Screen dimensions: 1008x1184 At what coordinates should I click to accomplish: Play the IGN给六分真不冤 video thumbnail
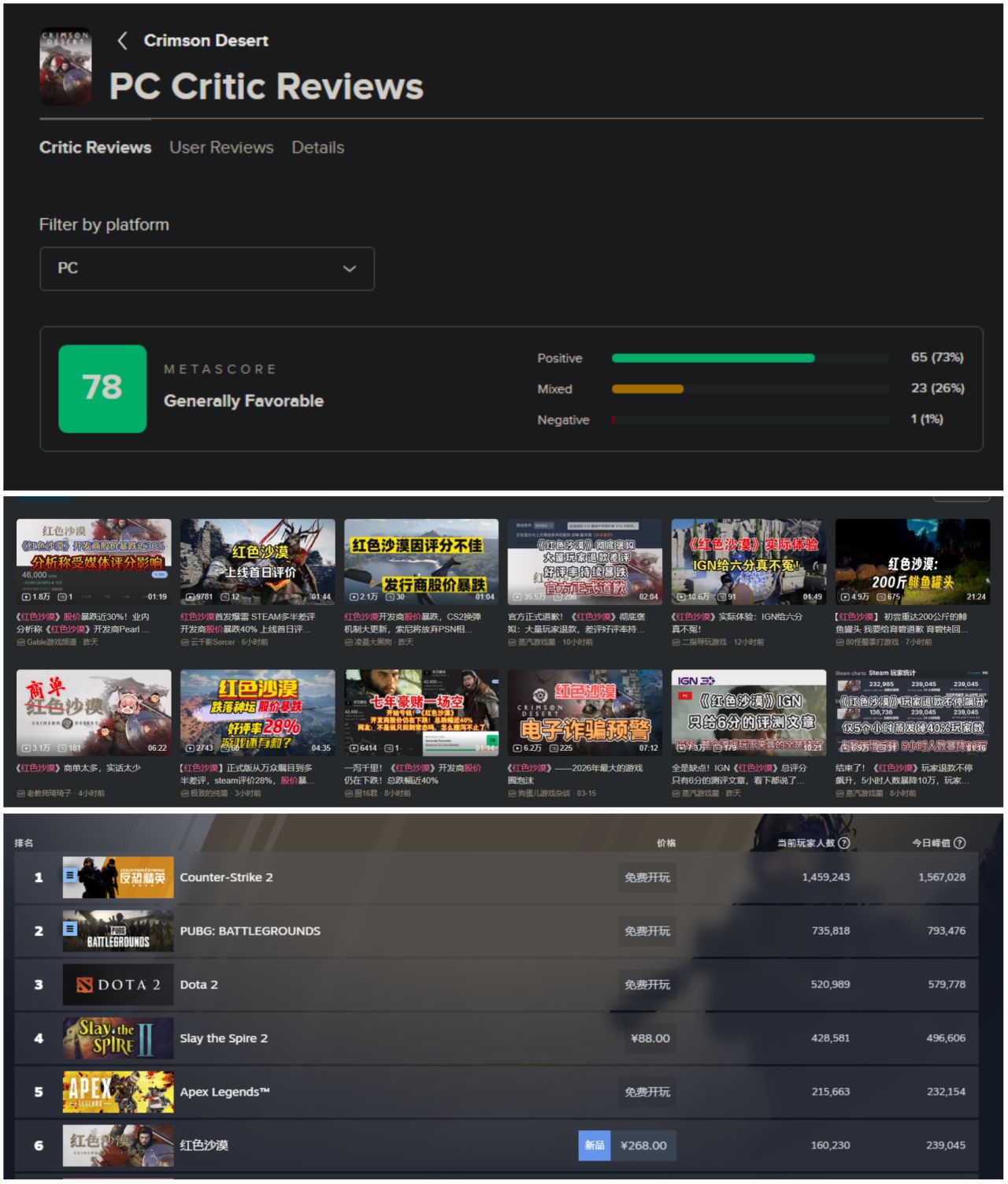coord(749,562)
